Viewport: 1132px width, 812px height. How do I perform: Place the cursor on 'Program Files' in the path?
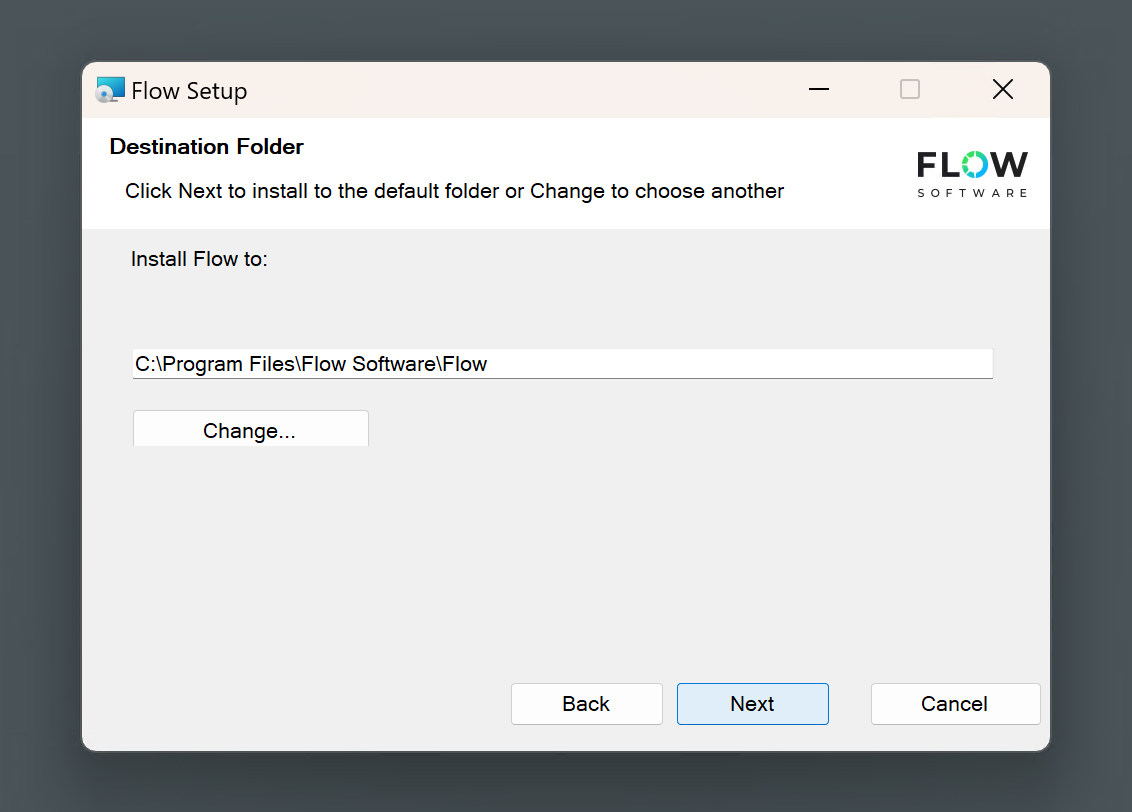(230, 364)
